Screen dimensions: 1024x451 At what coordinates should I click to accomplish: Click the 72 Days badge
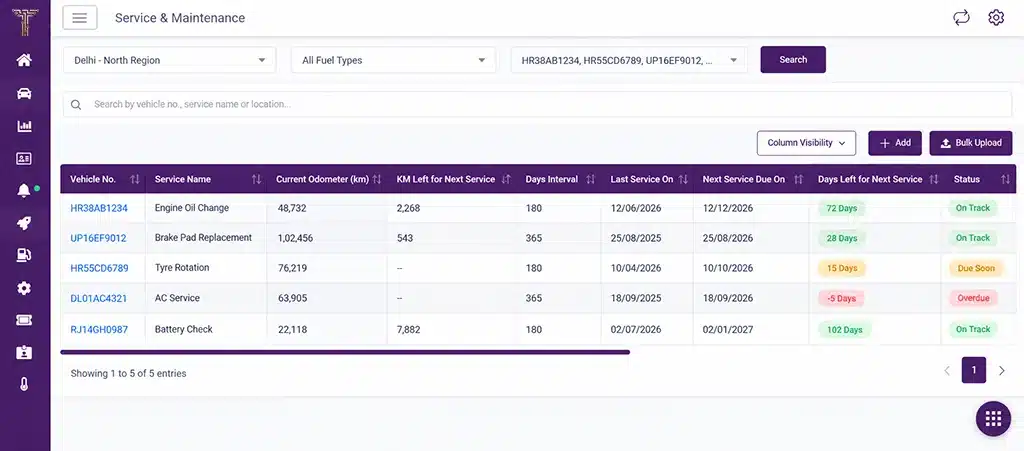click(x=842, y=208)
